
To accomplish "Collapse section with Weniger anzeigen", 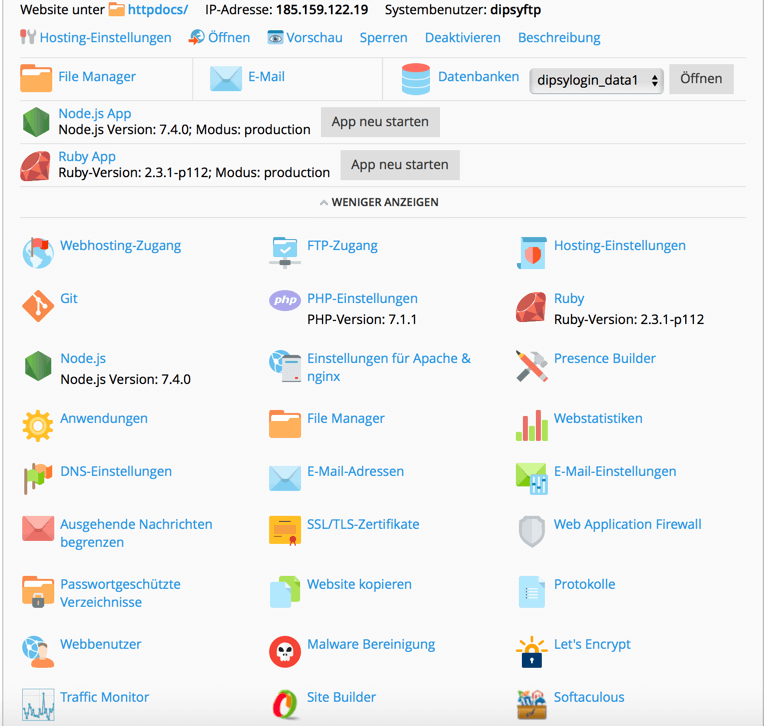I will tap(379, 202).
